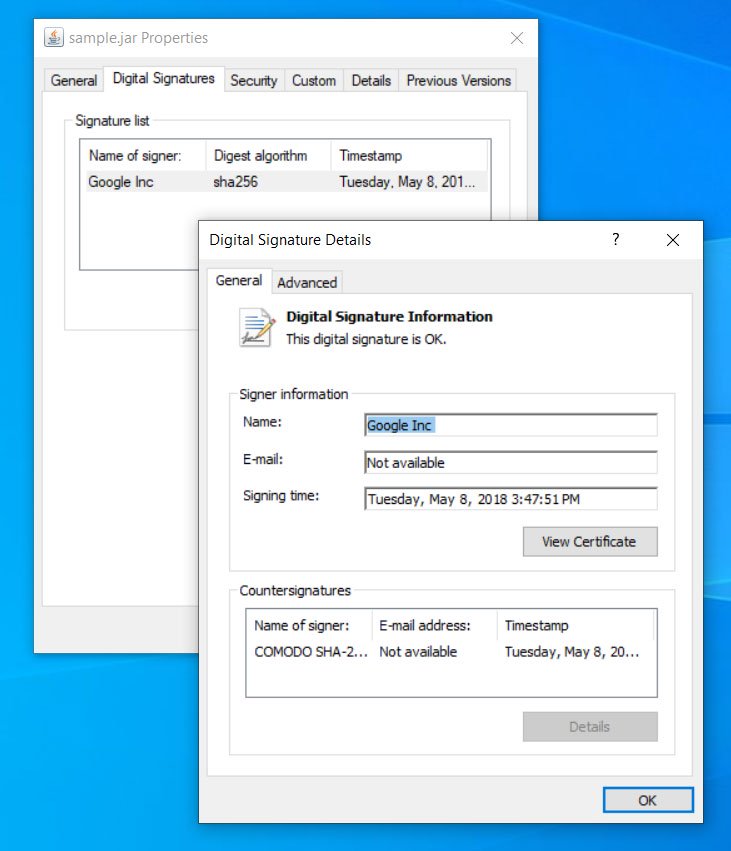Click the signer Name field
The height and width of the screenshot is (851, 731).
point(510,425)
